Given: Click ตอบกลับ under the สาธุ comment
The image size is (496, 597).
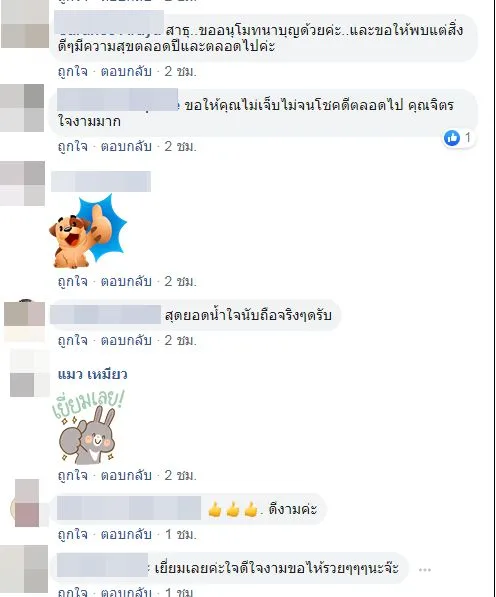Looking at the screenshot, I should [x=126, y=72].
